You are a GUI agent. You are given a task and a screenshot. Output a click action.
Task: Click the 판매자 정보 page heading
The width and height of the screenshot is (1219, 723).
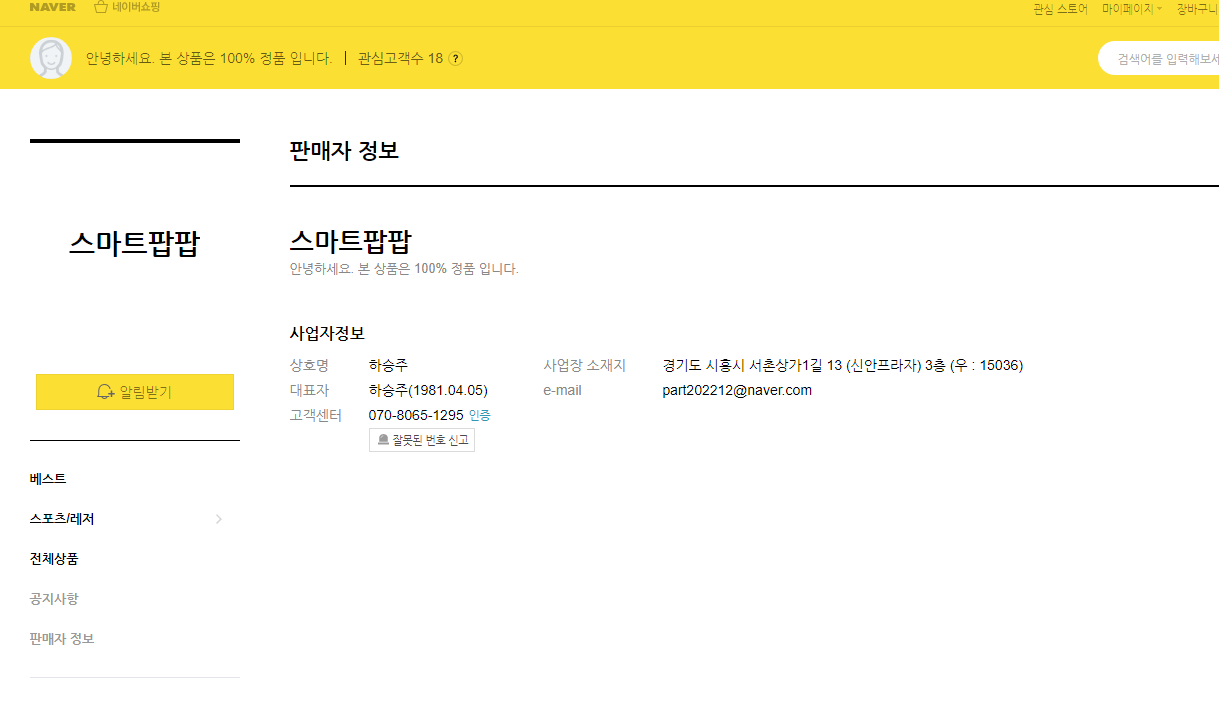[x=344, y=151]
